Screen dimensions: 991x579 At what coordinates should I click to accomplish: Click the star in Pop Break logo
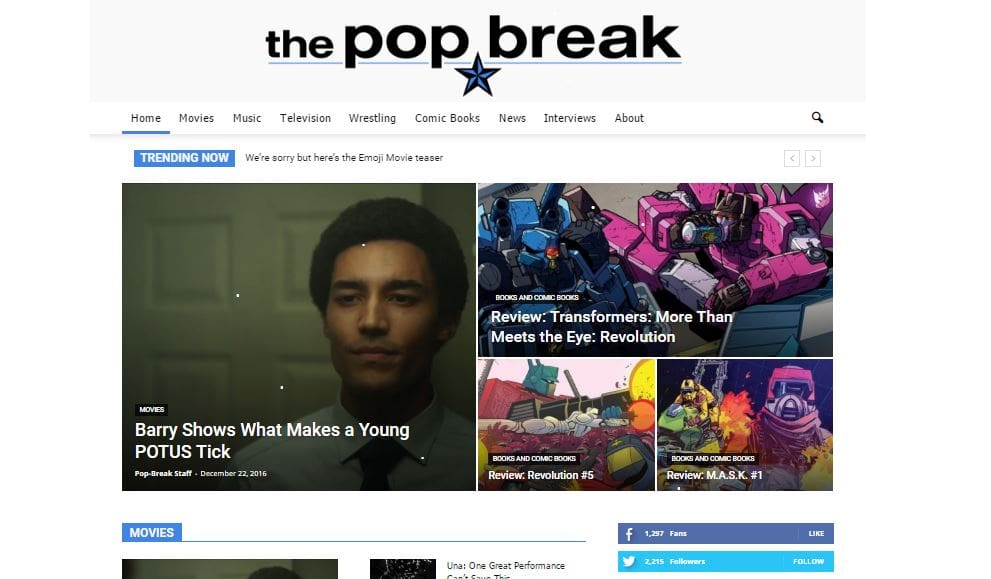[478, 75]
